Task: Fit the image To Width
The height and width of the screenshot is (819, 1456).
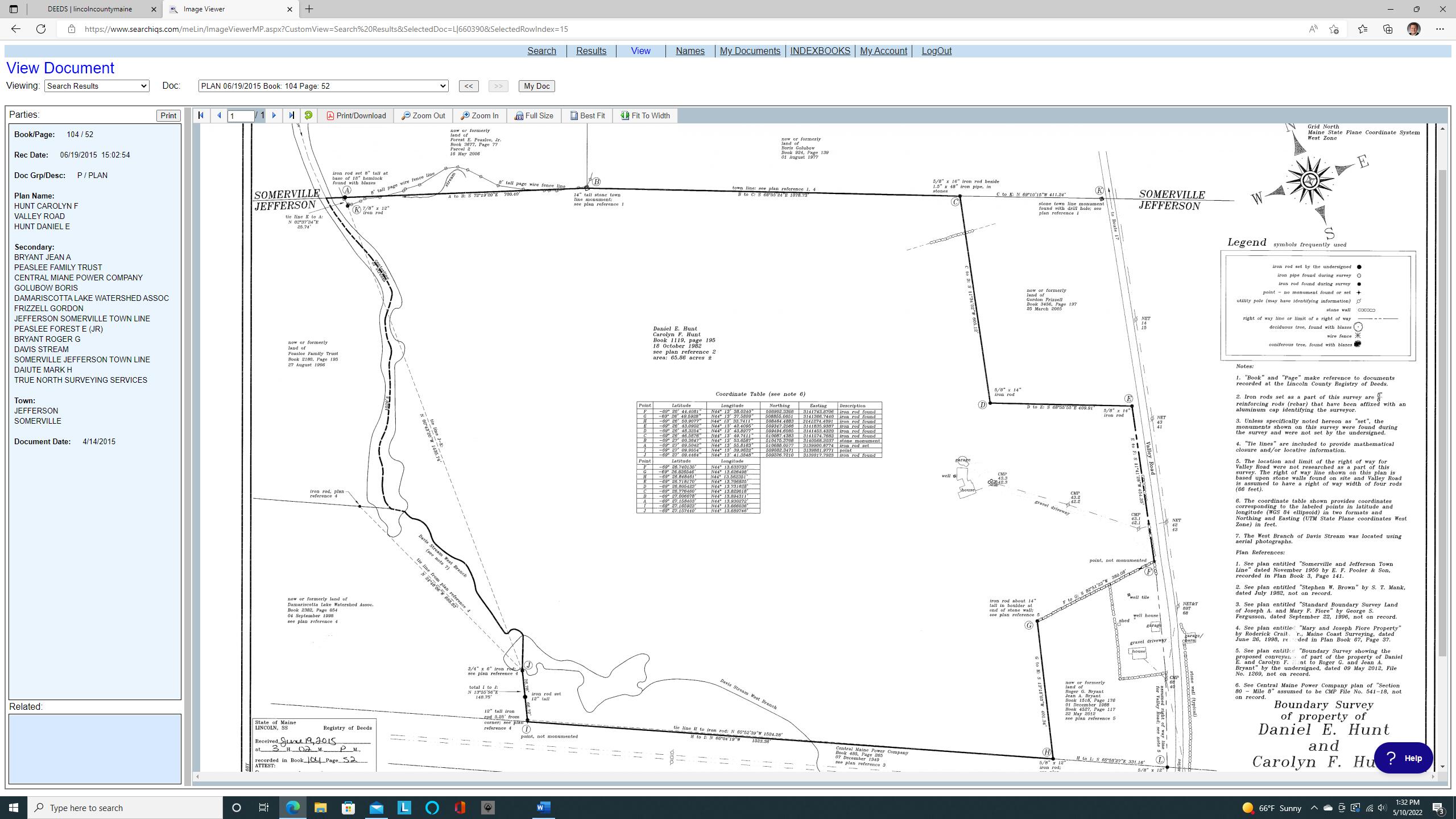Action: tap(646, 115)
